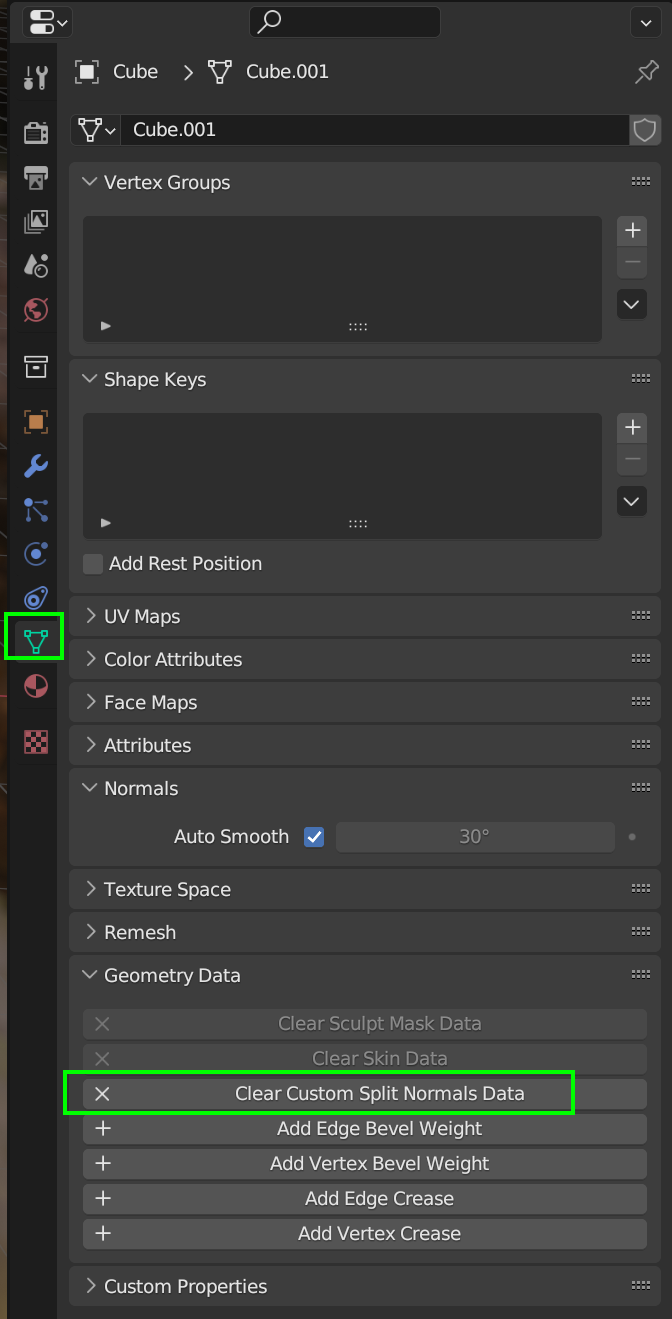
Task: Disable Auto Smooth under Normals
Action: pos(313,836)
